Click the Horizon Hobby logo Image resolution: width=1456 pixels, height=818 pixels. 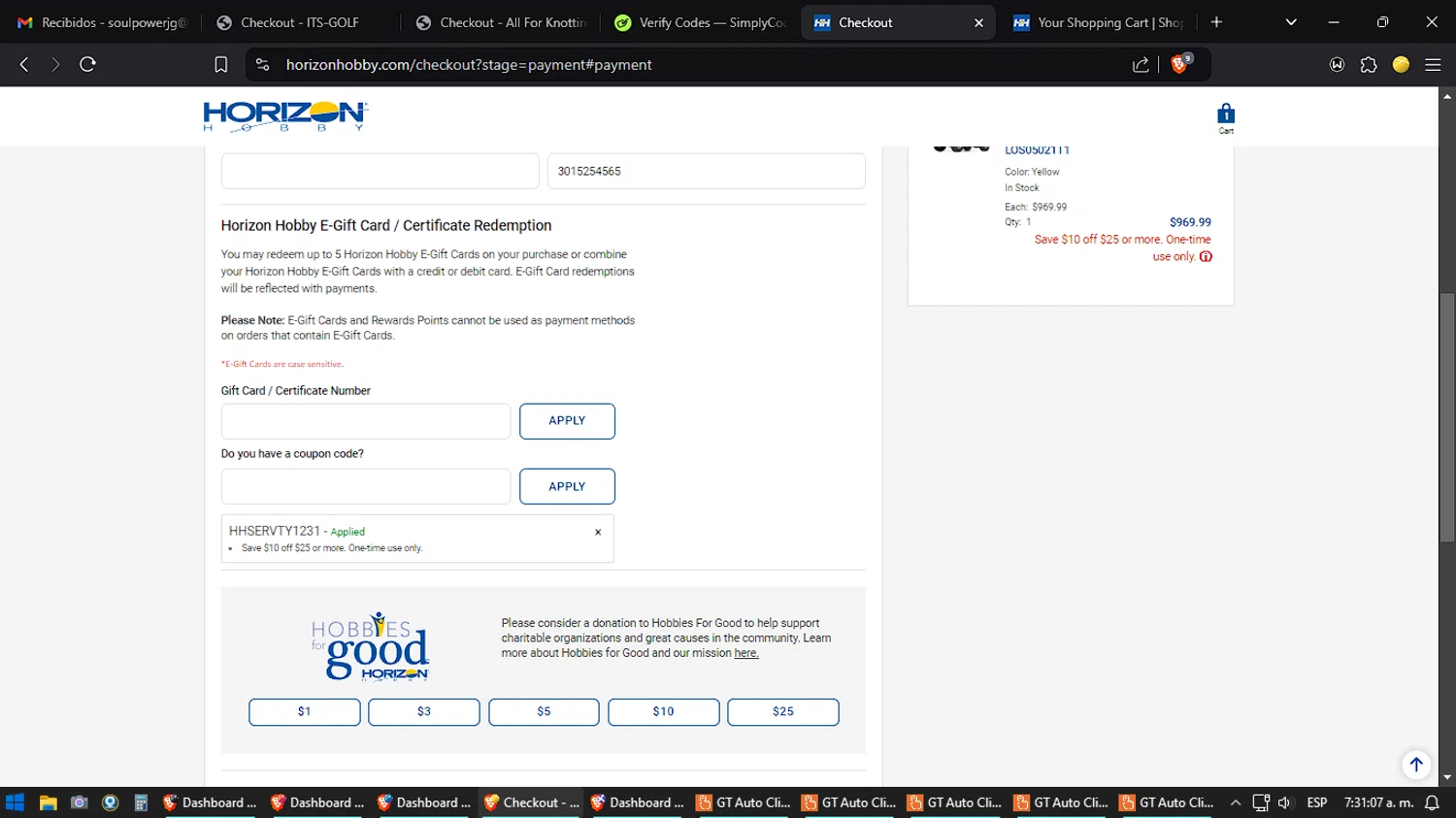coord(285,116)
